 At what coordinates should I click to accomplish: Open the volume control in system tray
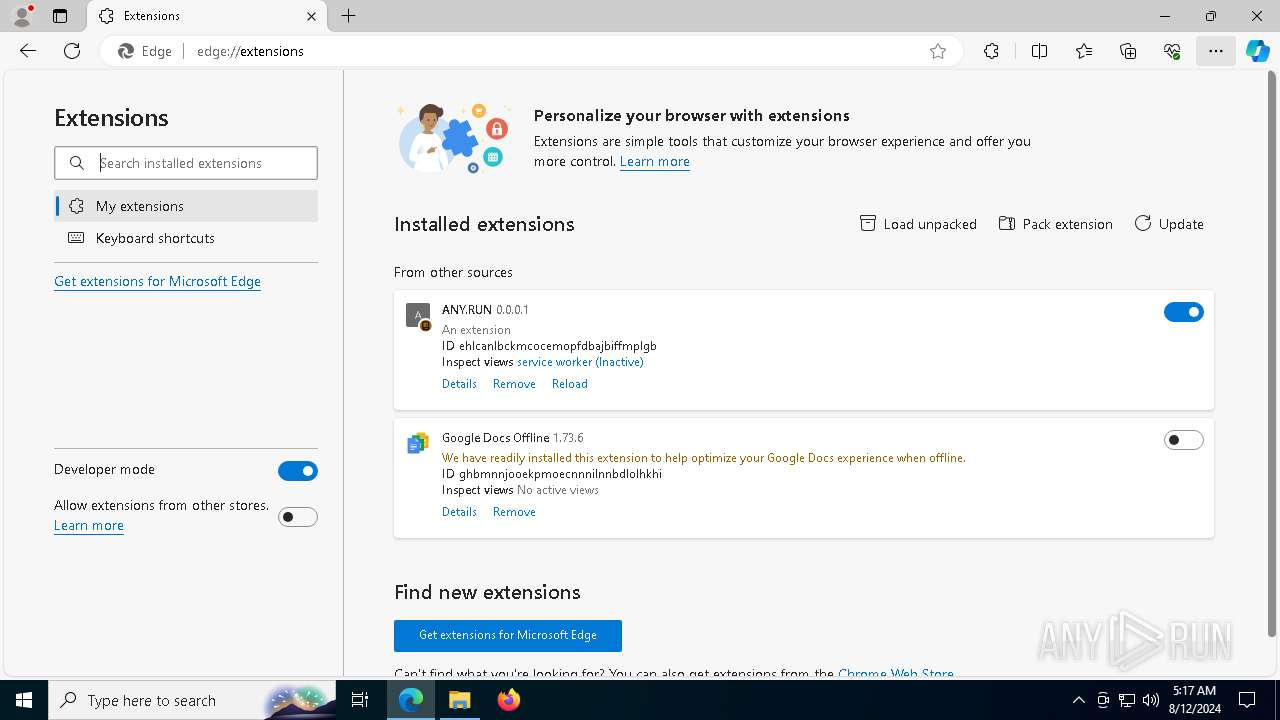[1150, 700]
